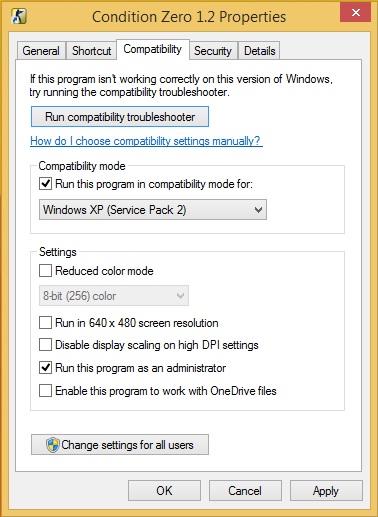This screenshot has width=378, height=517.
Task: Confirm with the OK button
Action: (x=164, y=490)
